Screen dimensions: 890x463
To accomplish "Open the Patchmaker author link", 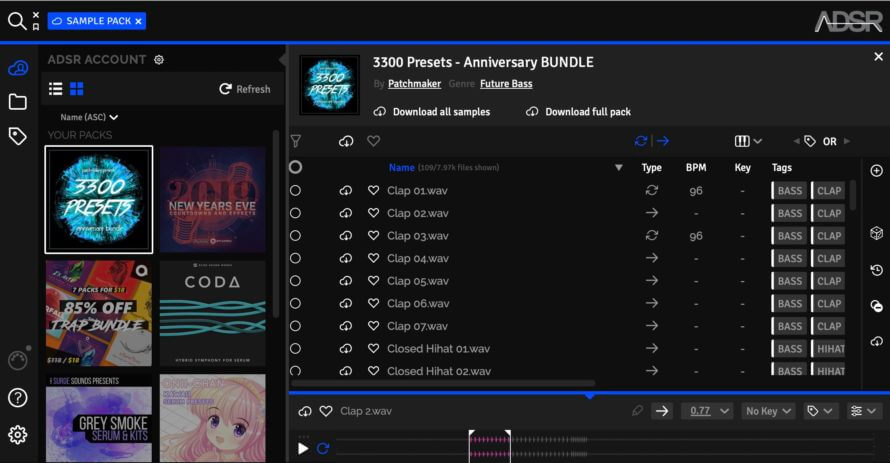I will 415,84.
